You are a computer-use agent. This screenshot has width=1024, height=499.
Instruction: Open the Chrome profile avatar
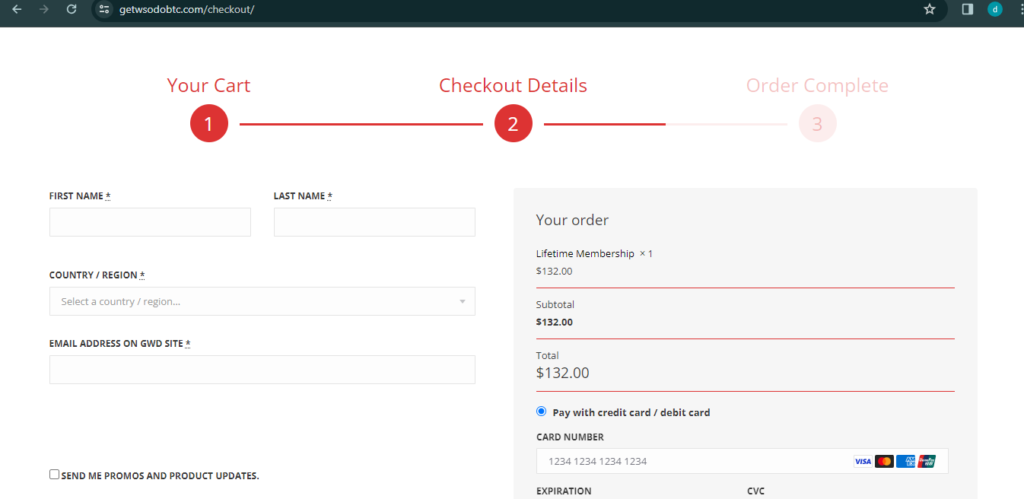994,9
